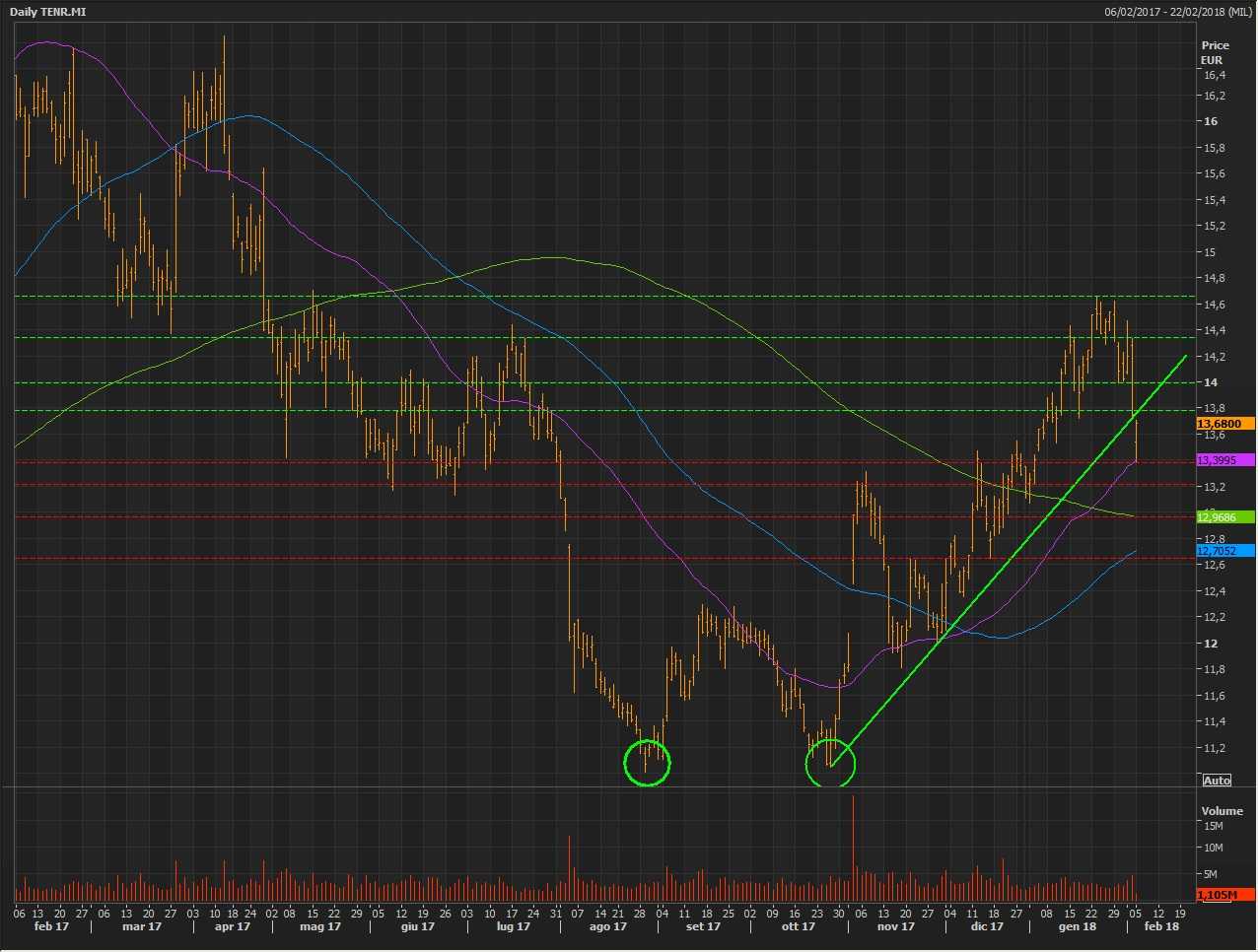Image resolution: width=1258 pixels, height=952 pixels.
Task: Click the purple 13,3995 moving average tag
Action: tap(1225, 460)
